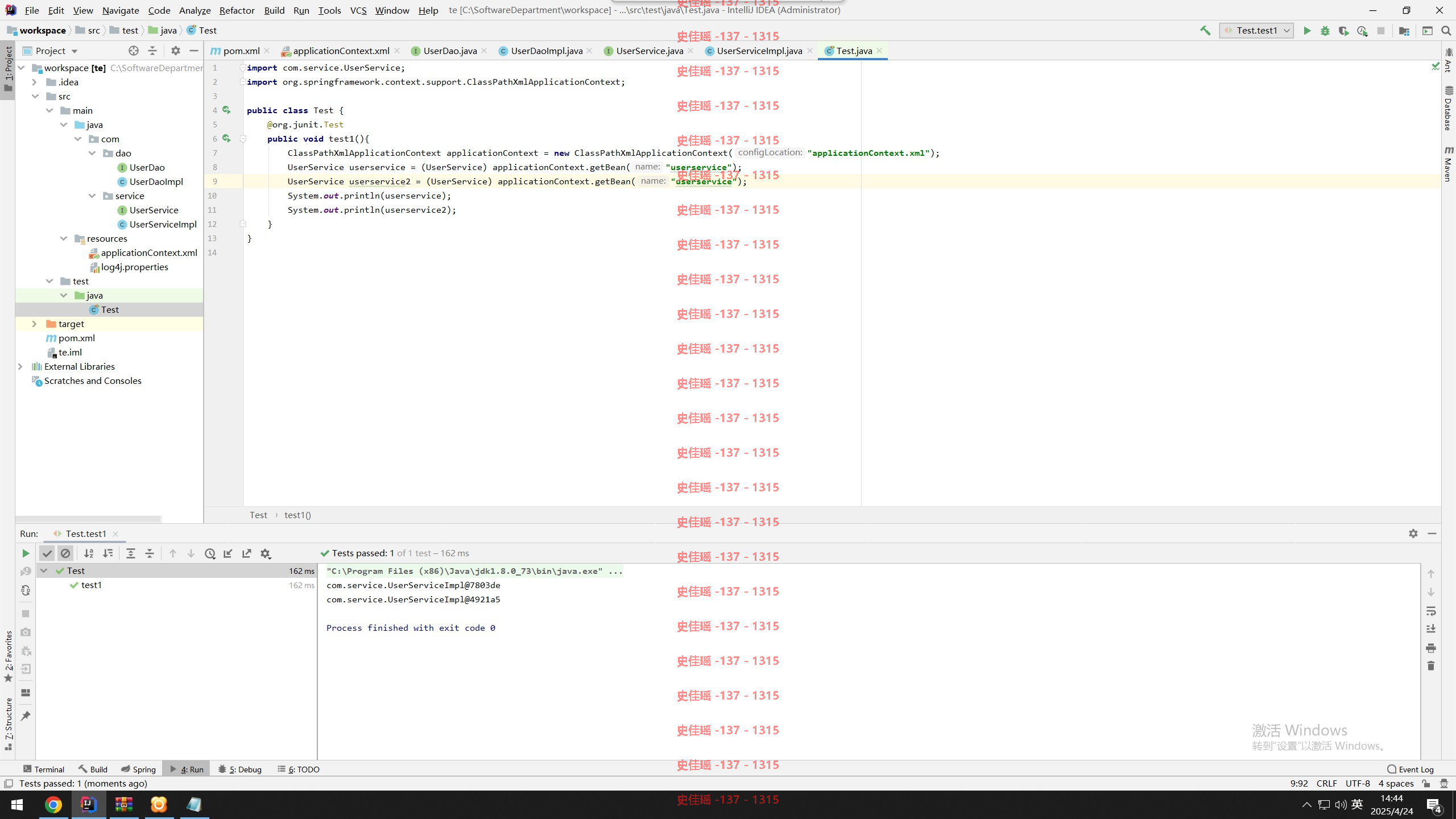Viewport: 1456px width, 819px height.
Task: Sort test results alphabetically
Action: click(x=89, y=553)
